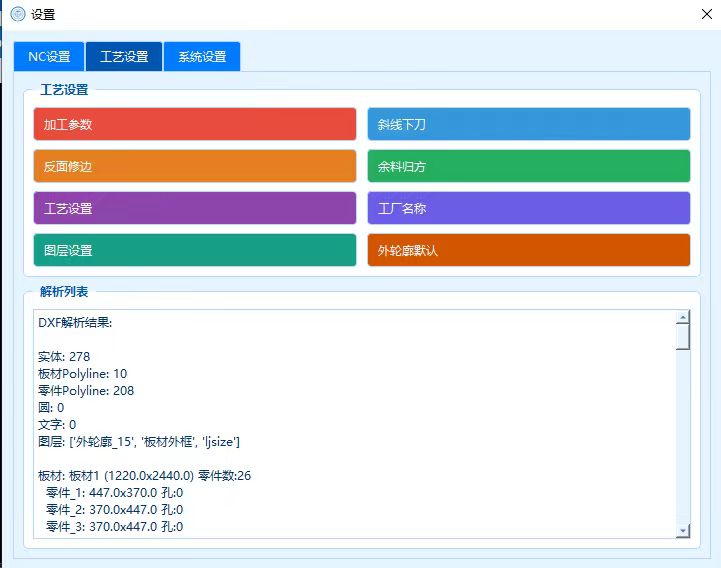Click the '板材Polyline: 10' line

(82, 374)
